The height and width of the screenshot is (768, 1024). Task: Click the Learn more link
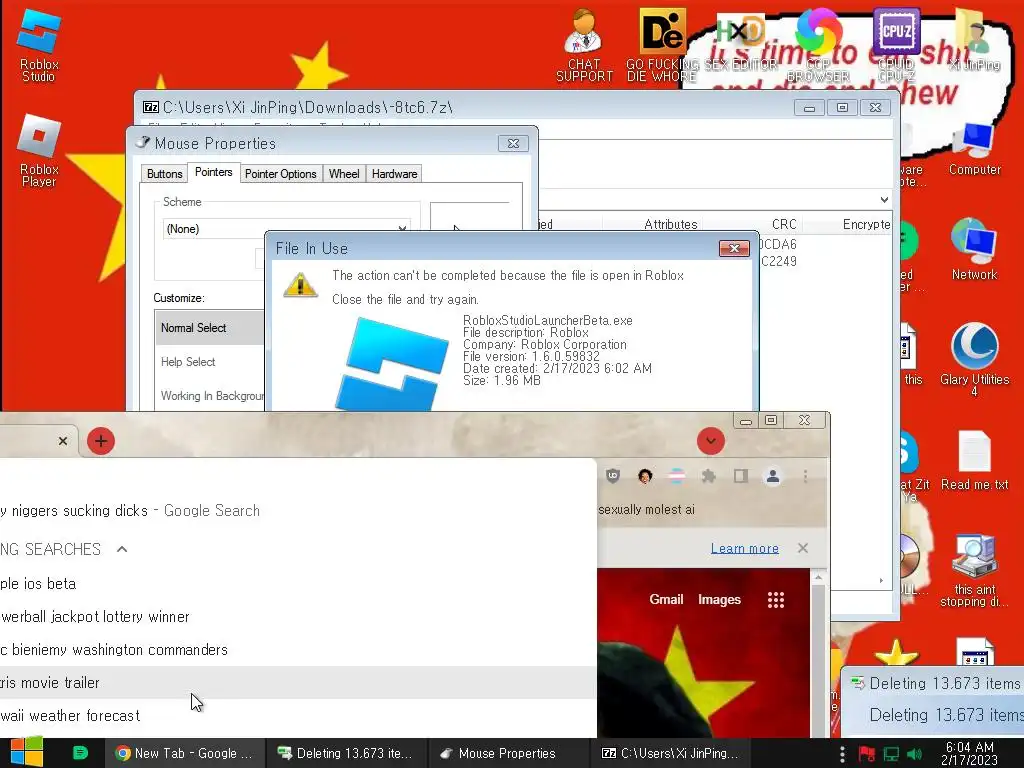(x=744, y=549)
